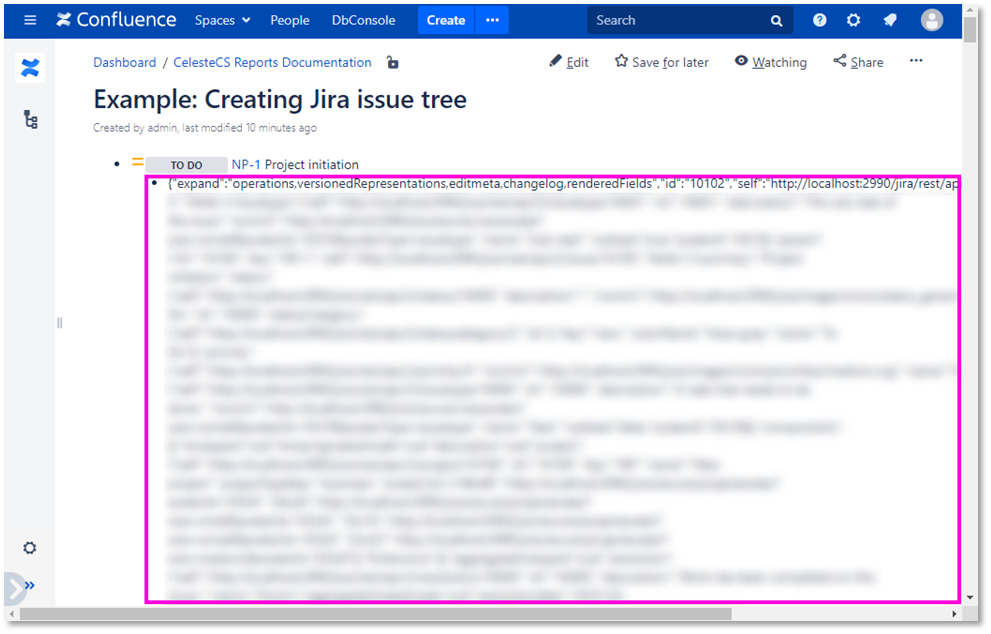Edit the page
991x634 pixels.
[569, 62]
